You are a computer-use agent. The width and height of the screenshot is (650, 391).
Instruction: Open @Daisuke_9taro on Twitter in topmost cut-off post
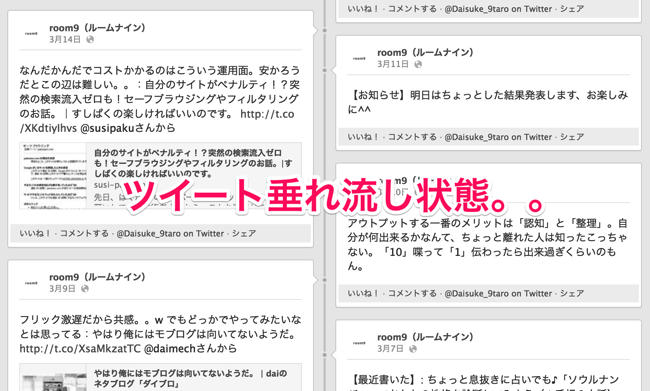click(x=498, y=9)
